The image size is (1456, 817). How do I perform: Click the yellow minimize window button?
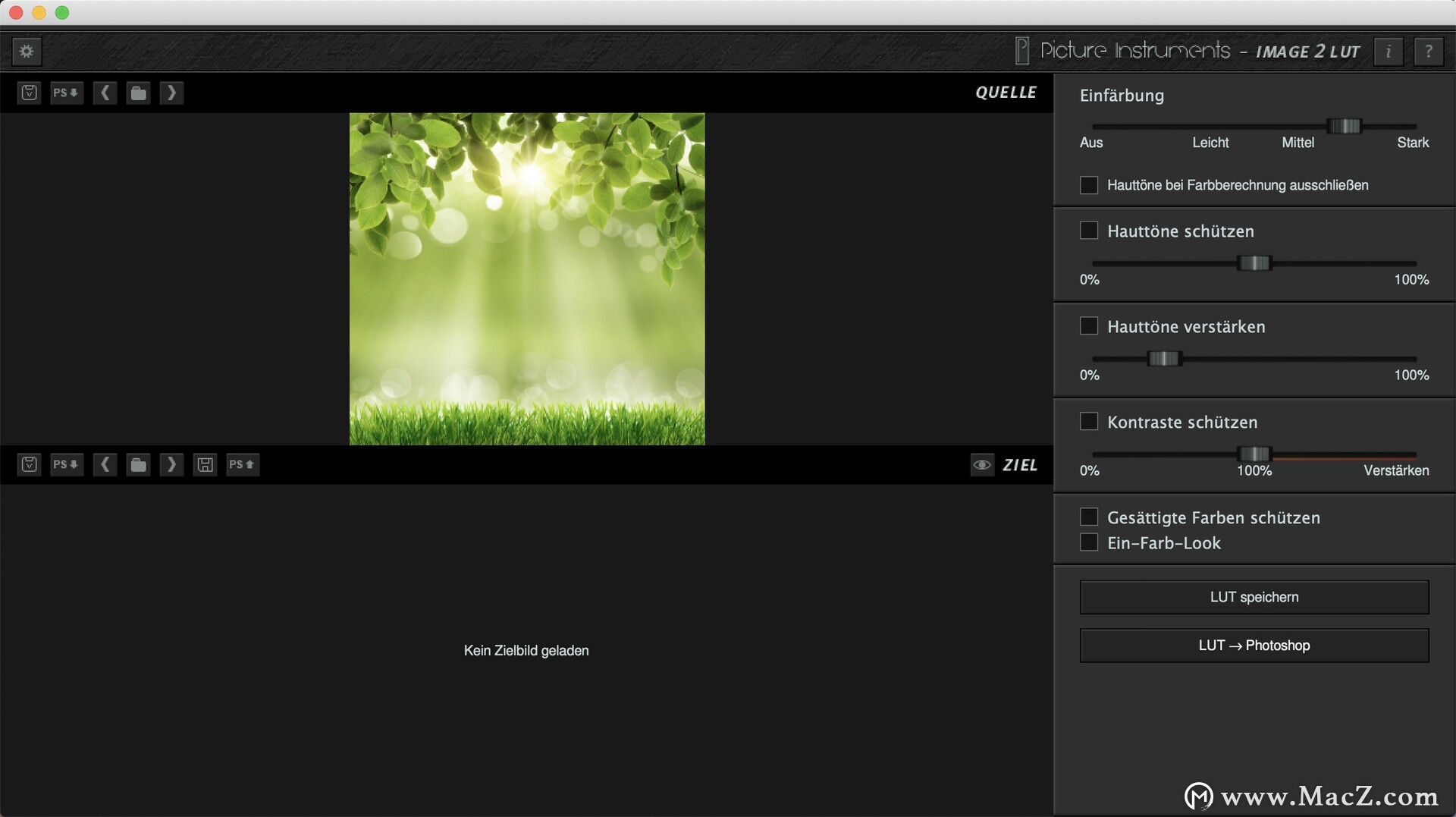pos(39,12)
